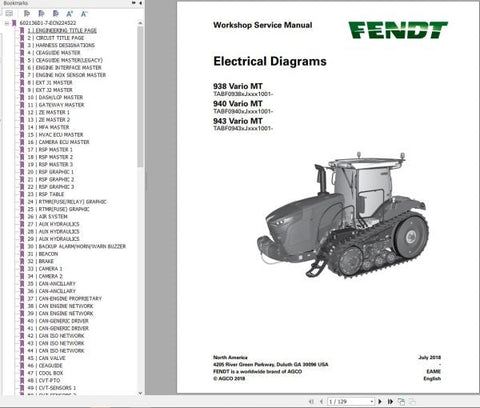
Task: Open bookmark 7 | ENGINE NOX SENSOR MASTER
Action: [67, 75]
